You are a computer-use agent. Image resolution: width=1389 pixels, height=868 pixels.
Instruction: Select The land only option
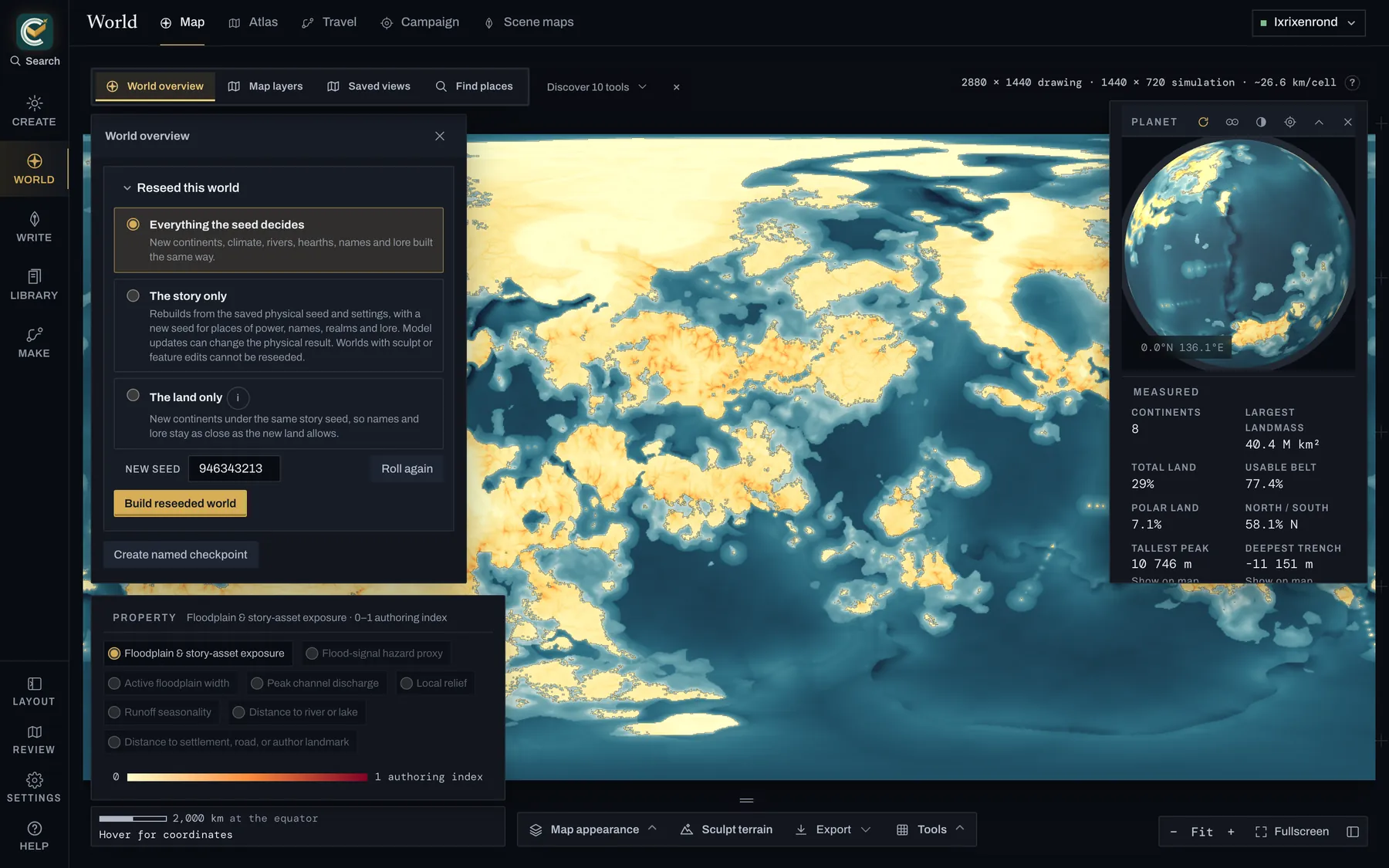[x=279, y=414]
